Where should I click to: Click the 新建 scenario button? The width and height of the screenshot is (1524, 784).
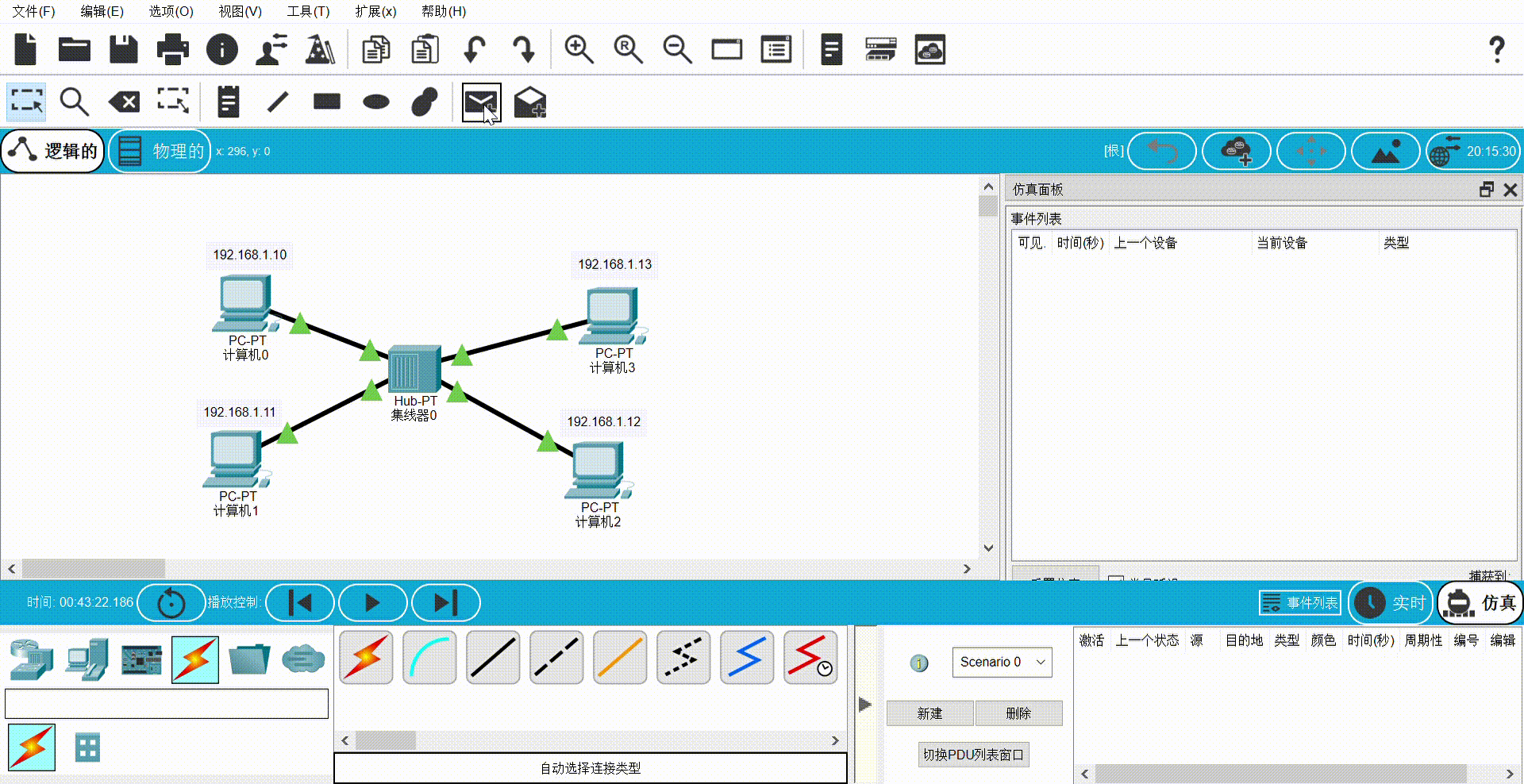[929, 713]
